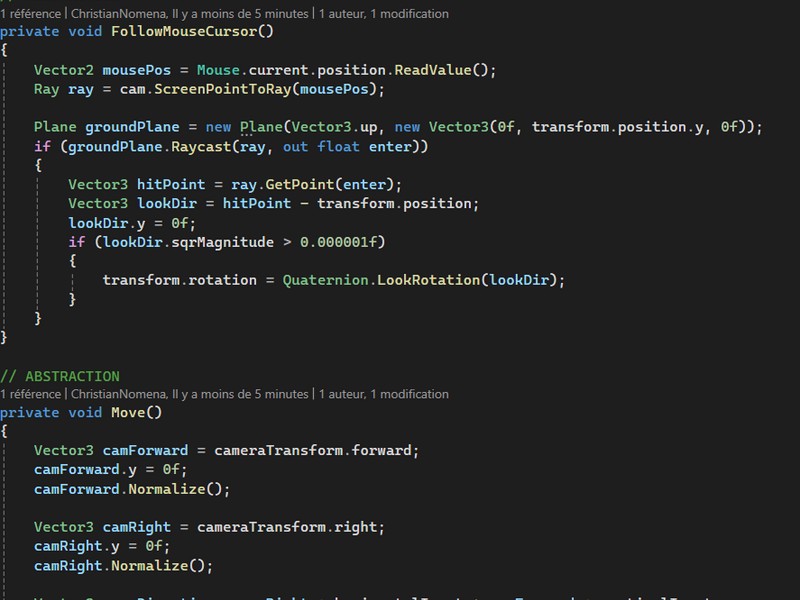Image resolution: width=800 pixels, height=600 pixels.
Task: Click the LookRotation method call
Action: (x=428, y=280)
